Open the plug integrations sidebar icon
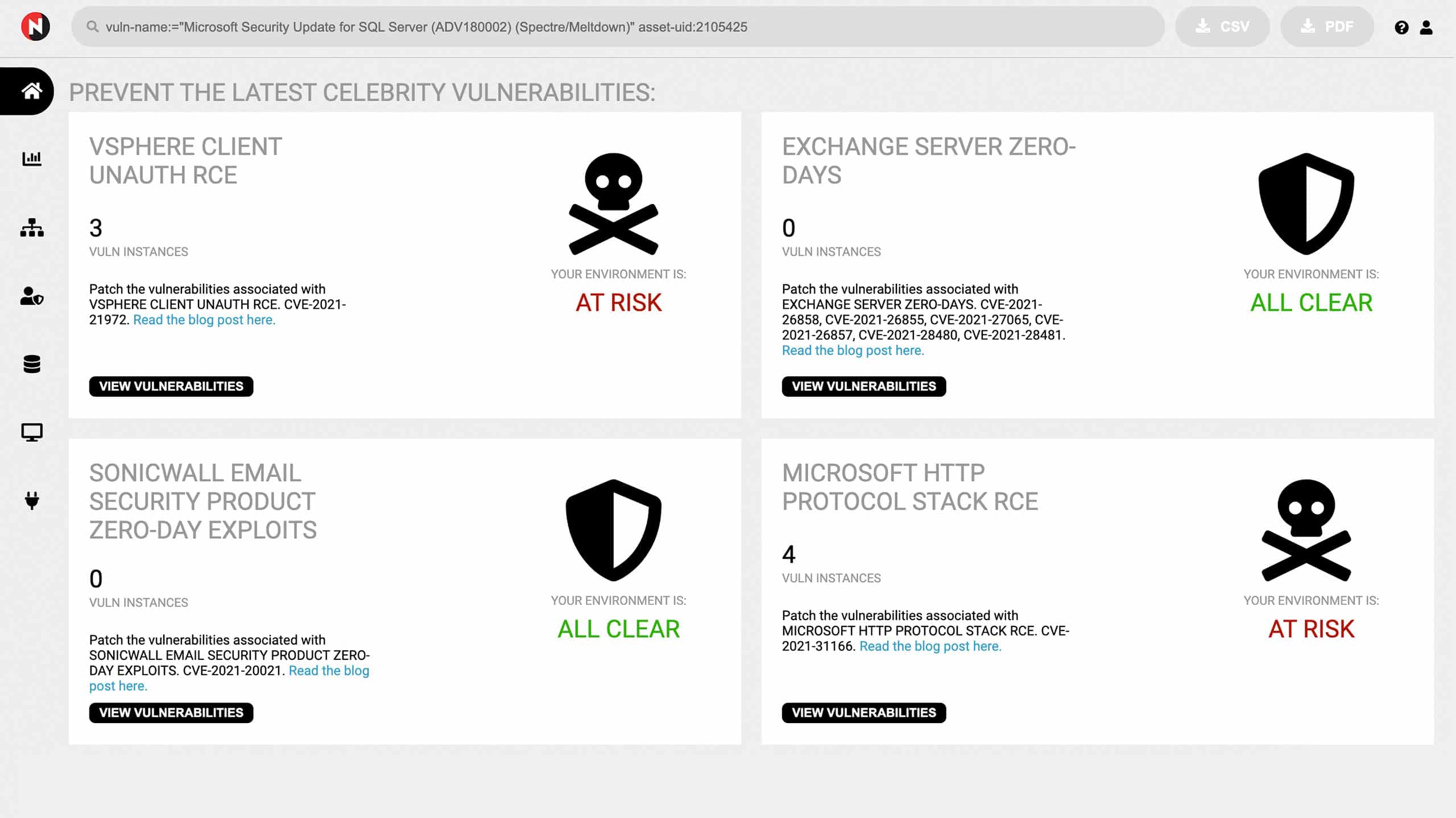This screenshot has width=1456, height=818. pyautogui.click(x=32, y=501)
